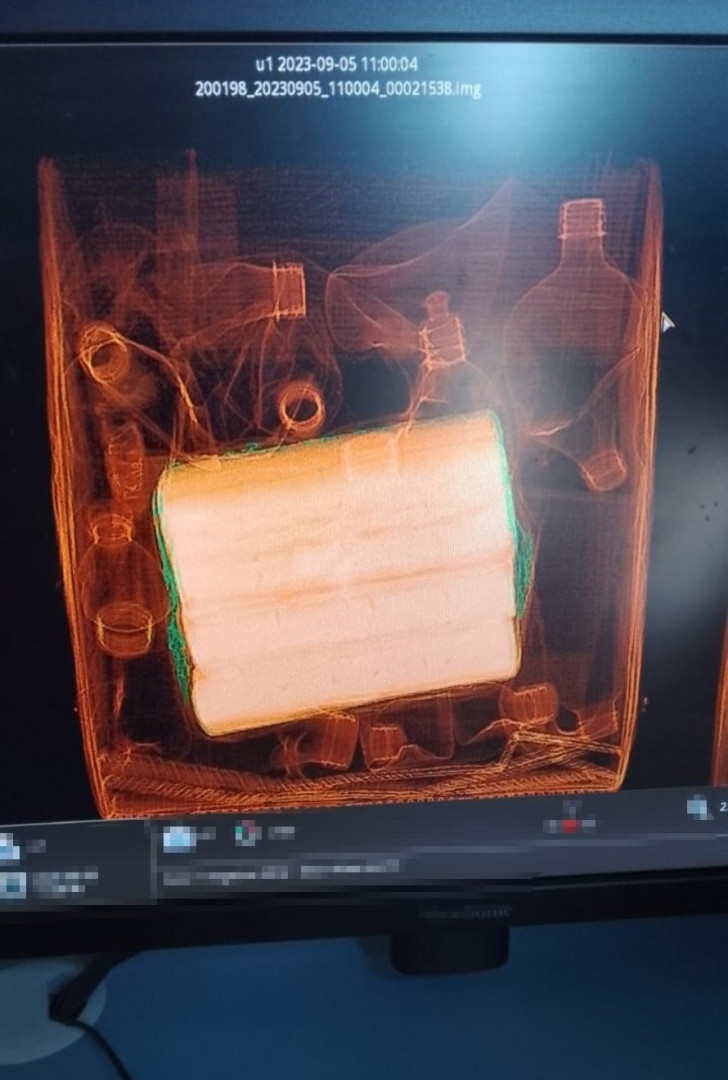Image resolution: width=728 pixels, height=1080 pixels.
Task: Click the blurred status text in bottom bar center
Action: coord(280,866)
